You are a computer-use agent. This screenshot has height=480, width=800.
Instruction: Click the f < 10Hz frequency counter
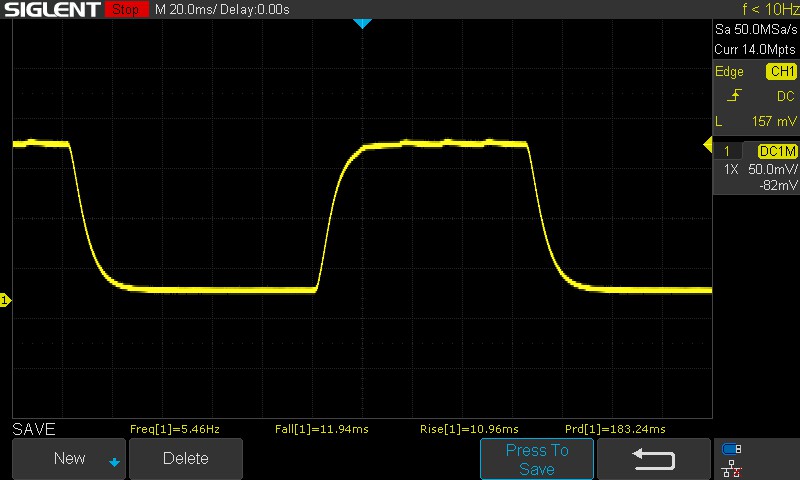point(770,9)
